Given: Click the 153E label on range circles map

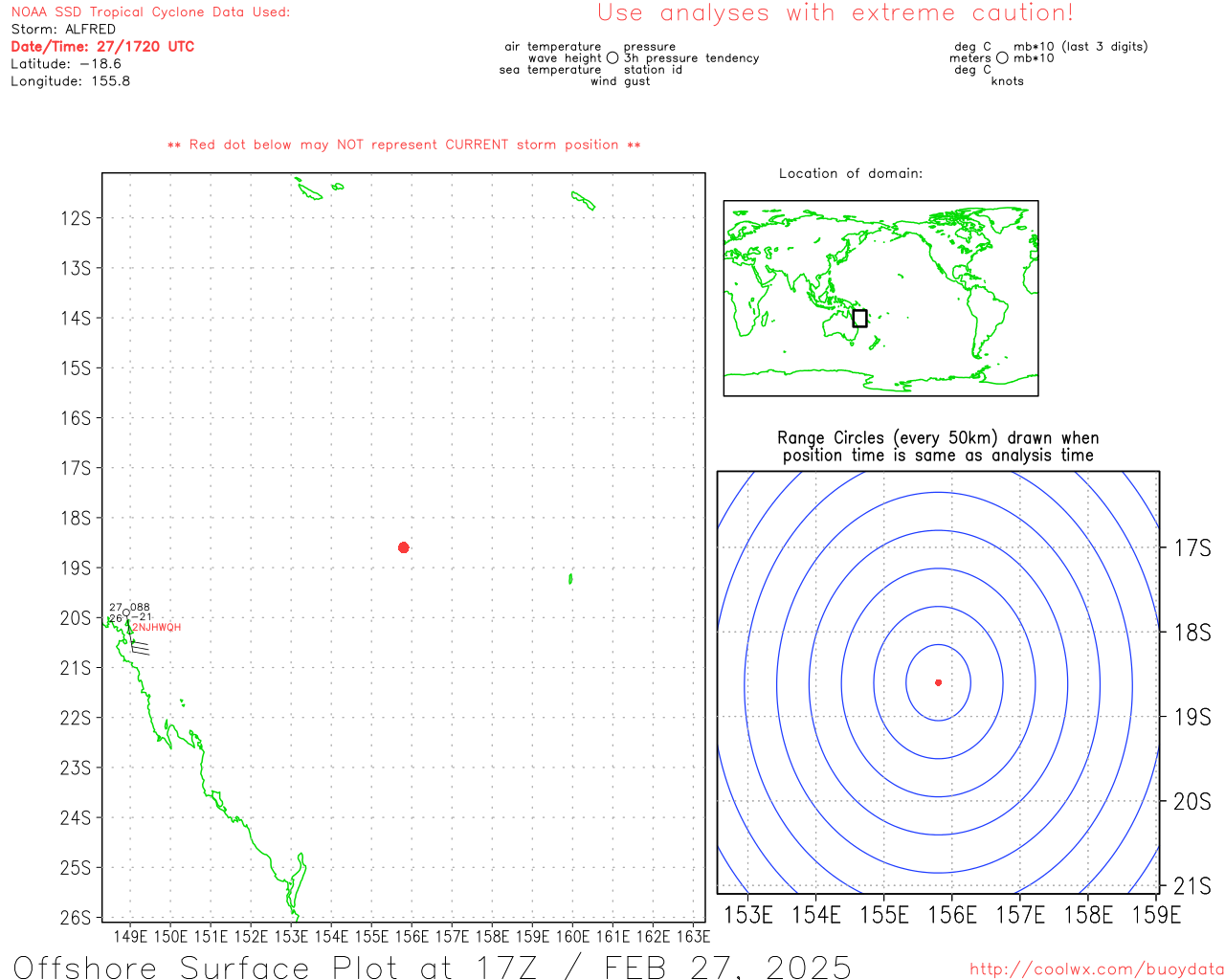Looking at the screenshot, I should click(x=748, y=915).
